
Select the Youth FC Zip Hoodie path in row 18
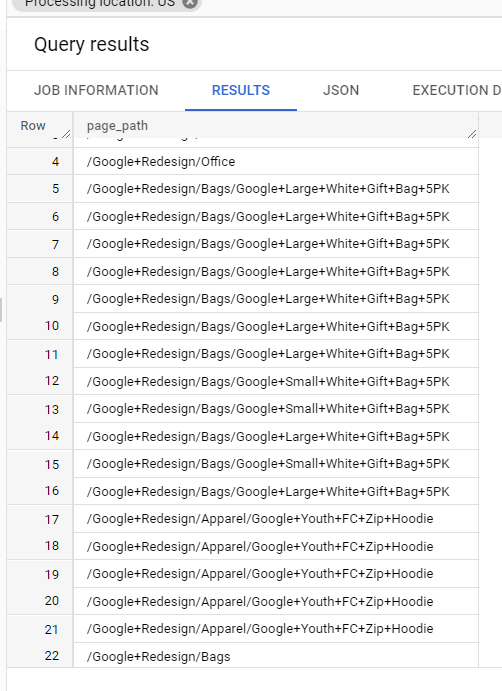(x=260, y=546)
